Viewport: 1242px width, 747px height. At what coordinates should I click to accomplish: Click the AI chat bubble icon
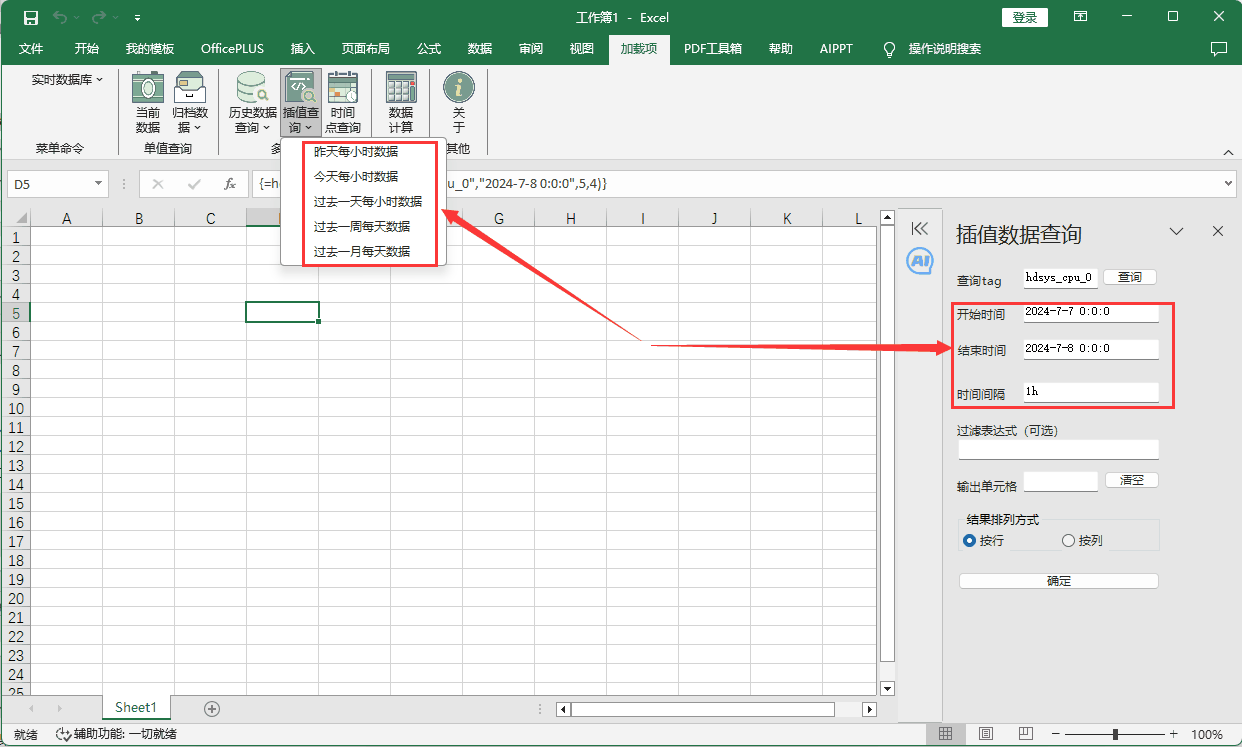point(919,261)
